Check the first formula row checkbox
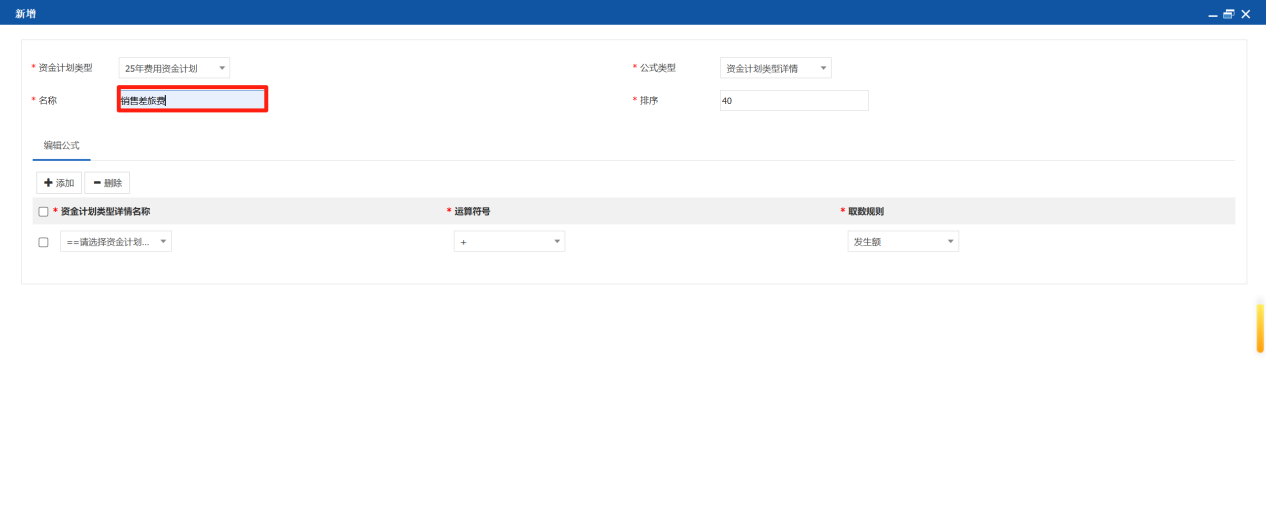Image resolution: width=1266 pixels, height=510 pixels. [x=43, y=242]
